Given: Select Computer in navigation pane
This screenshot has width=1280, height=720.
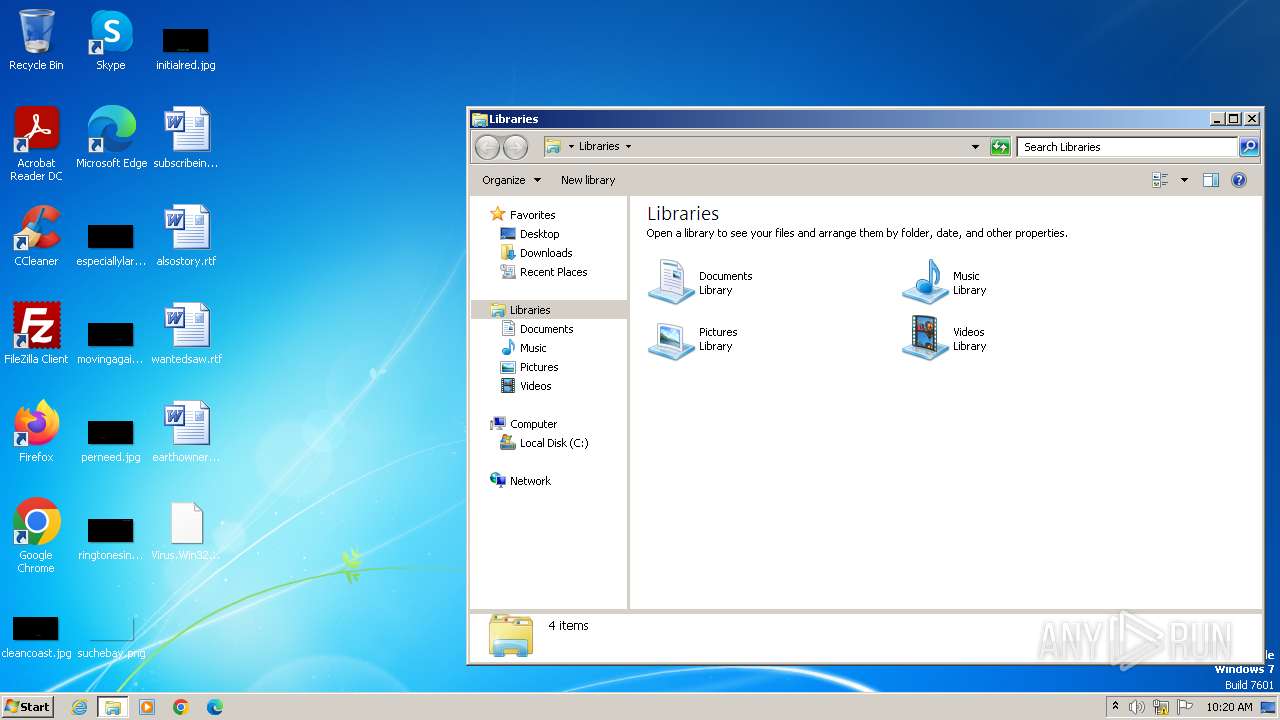Looking at the screenshot, I should point(533,424).
